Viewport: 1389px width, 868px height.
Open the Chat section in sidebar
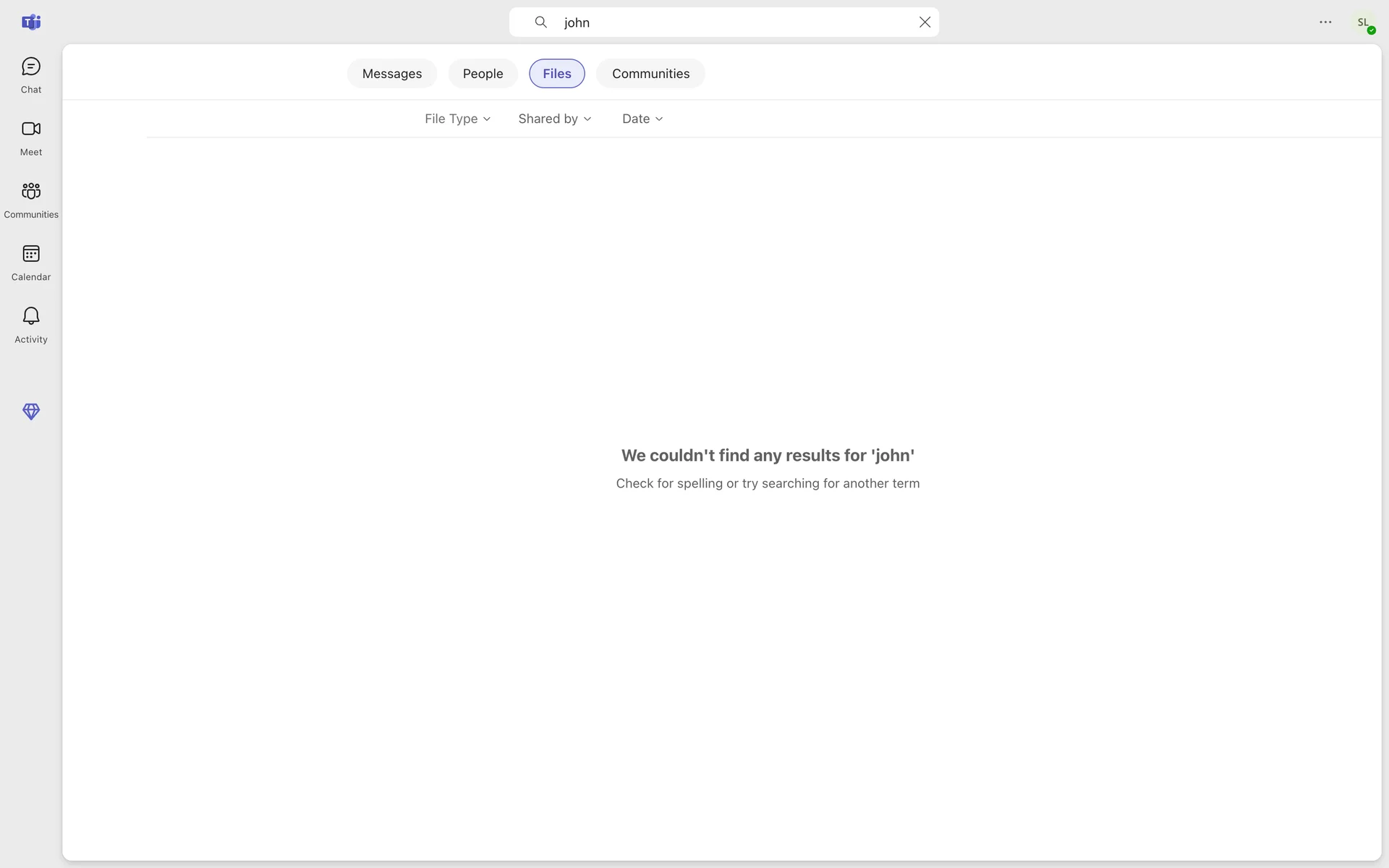30,75
